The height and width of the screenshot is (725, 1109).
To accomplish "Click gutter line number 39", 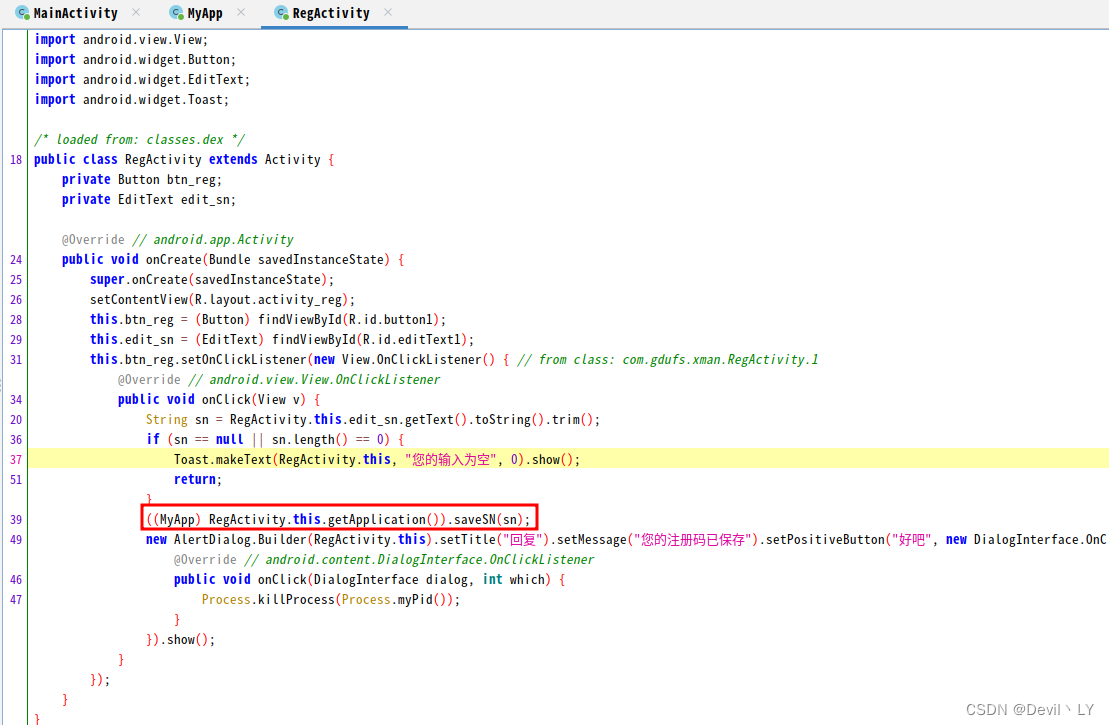I will (x=16, y=520).
